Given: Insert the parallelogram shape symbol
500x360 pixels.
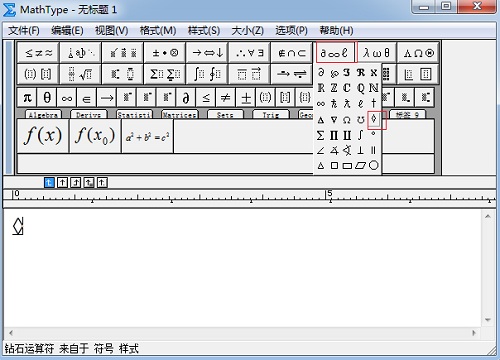Looking at the screenshot, I should [x=360, y=165].
